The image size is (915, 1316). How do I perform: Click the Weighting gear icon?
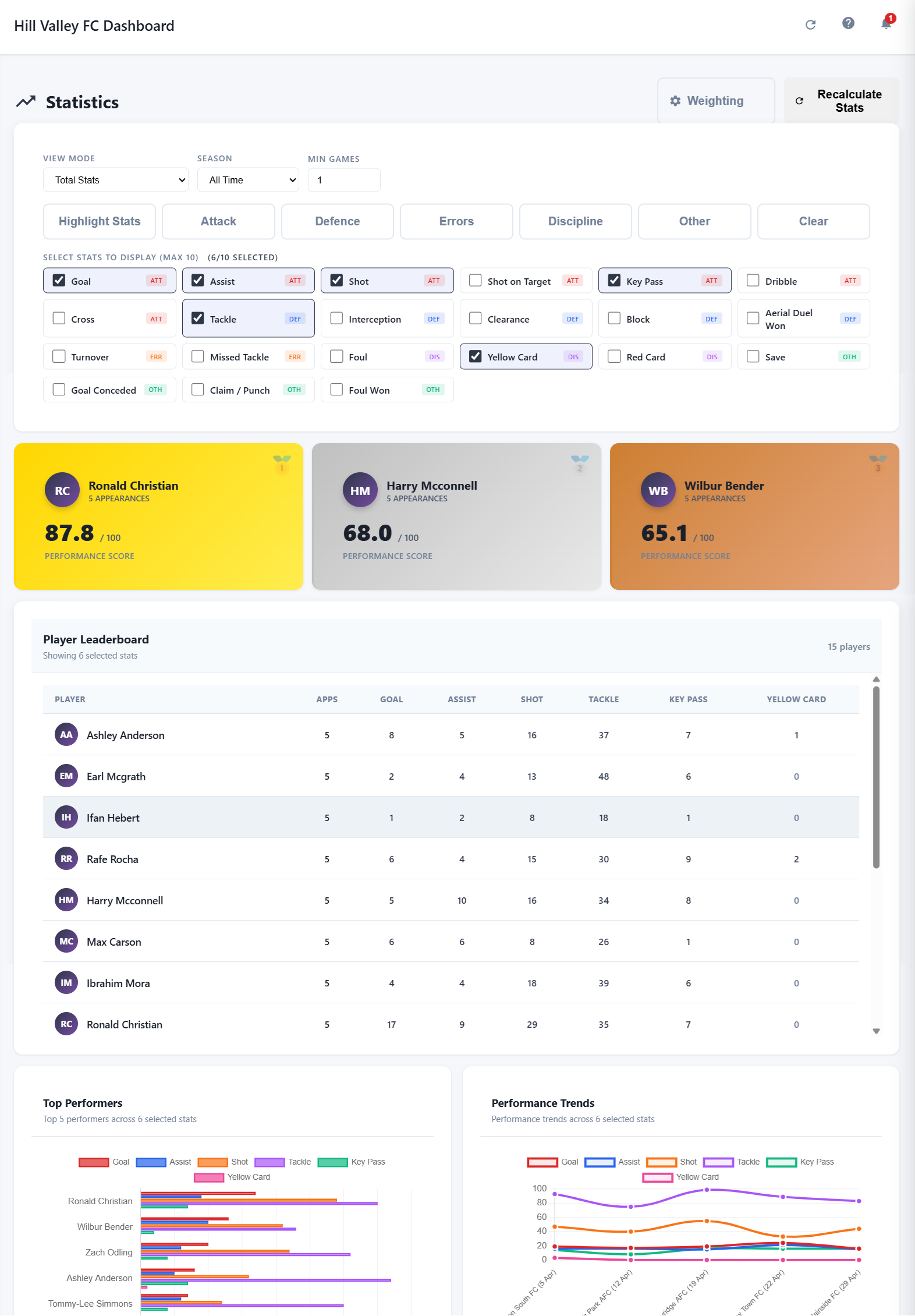click(675, 101)
